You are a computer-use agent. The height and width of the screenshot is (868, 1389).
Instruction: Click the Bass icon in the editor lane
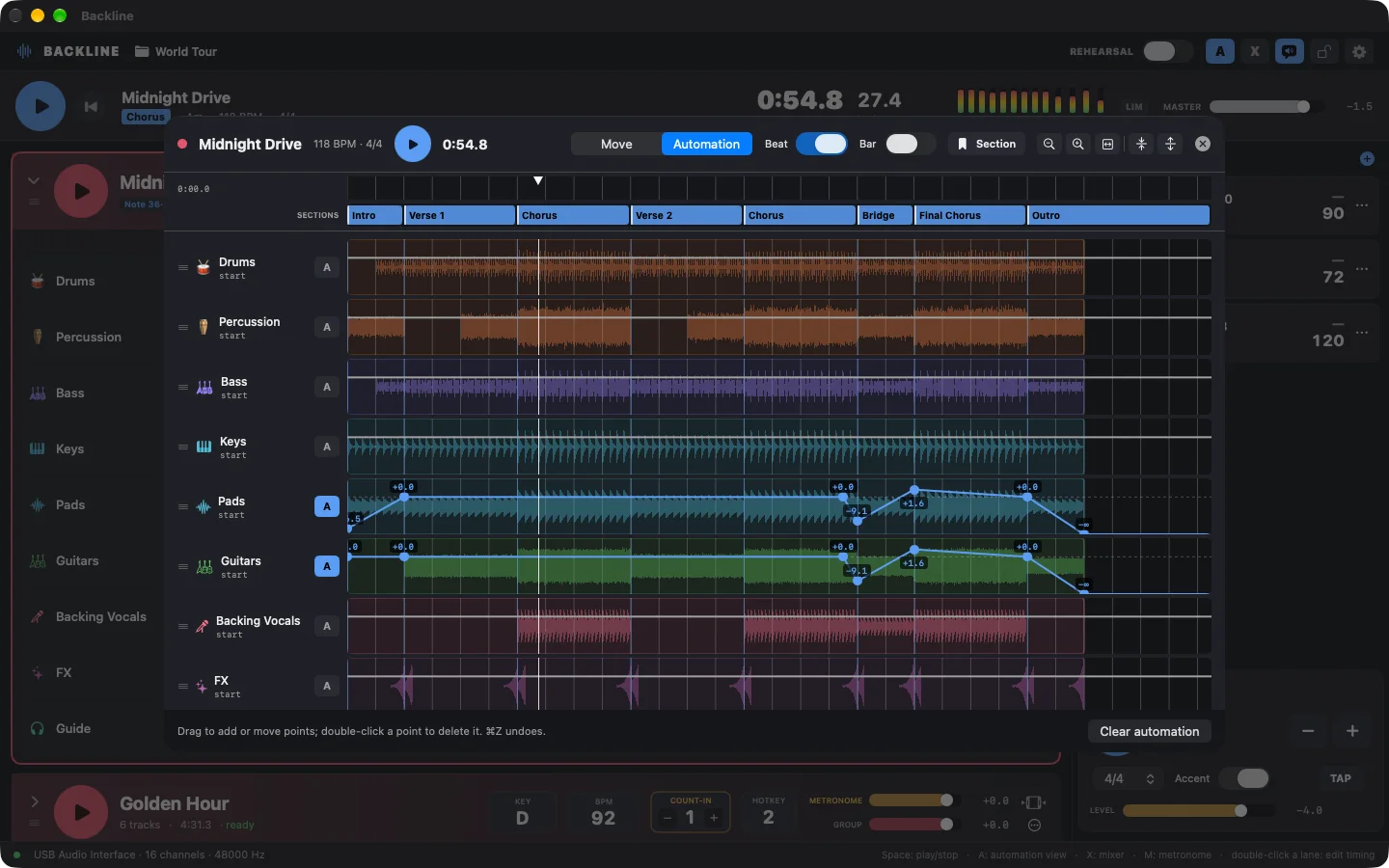(204, 387)
